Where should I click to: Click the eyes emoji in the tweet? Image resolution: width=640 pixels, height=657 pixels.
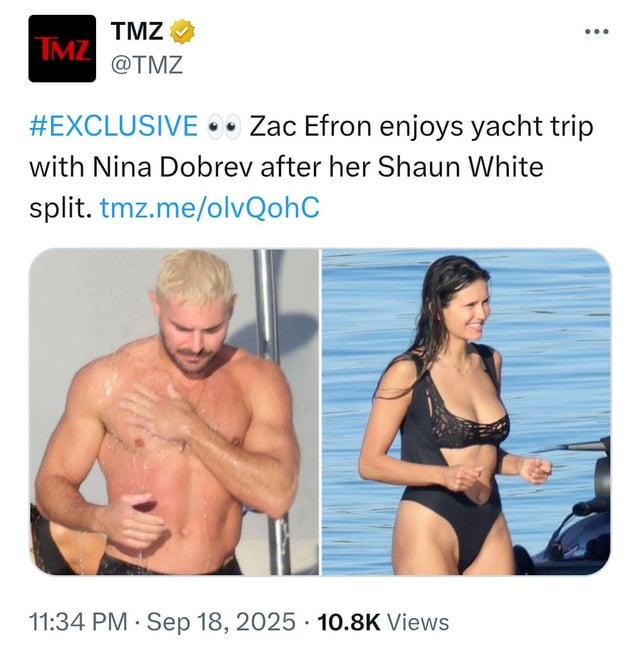(x=225, y=126)
